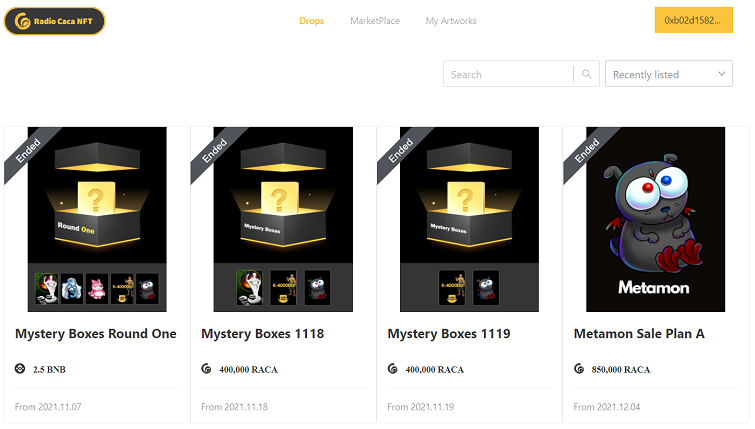The height and width of the screenshot is (429, 755).
Task: Click the Ended ribbon on Round One card
Action: tap(28, 150)
